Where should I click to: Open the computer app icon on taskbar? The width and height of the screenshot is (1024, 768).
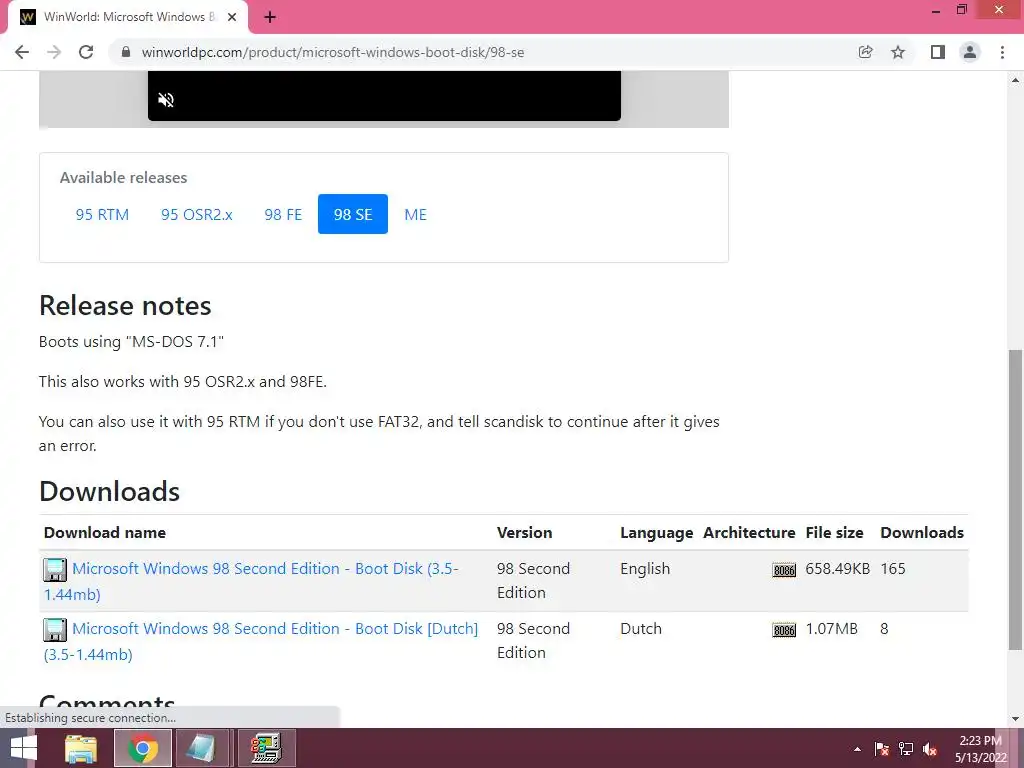click(266, 748)
